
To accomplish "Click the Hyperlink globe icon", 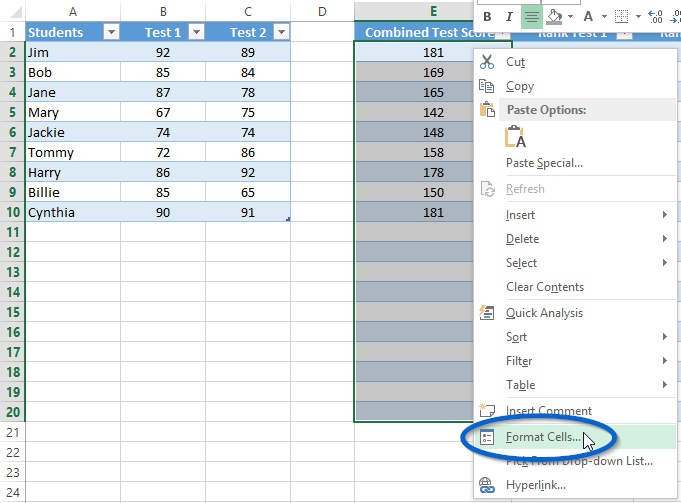I will (x=487, y=485).
